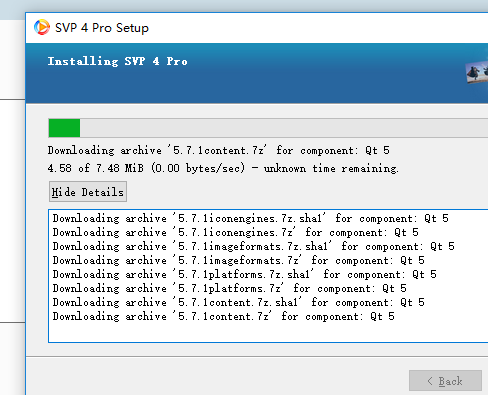
Task: Click the 'Installing SVP 4 Pro' header title
Action: tap(117, 61)
